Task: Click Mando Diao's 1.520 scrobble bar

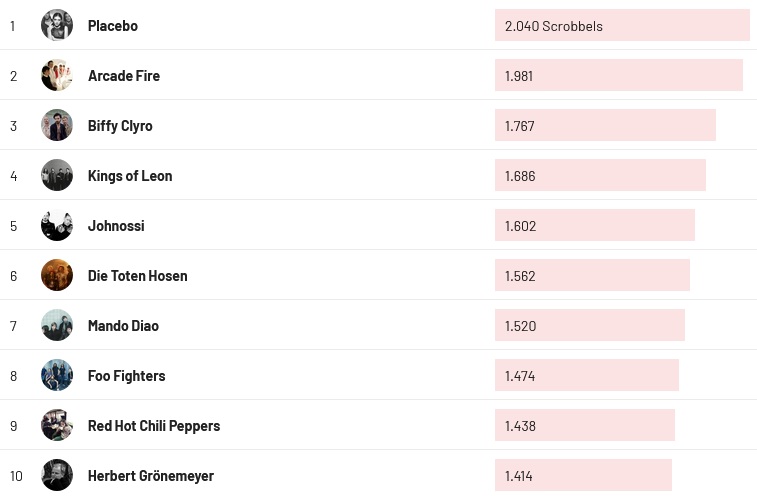Action: pos(589,326)
